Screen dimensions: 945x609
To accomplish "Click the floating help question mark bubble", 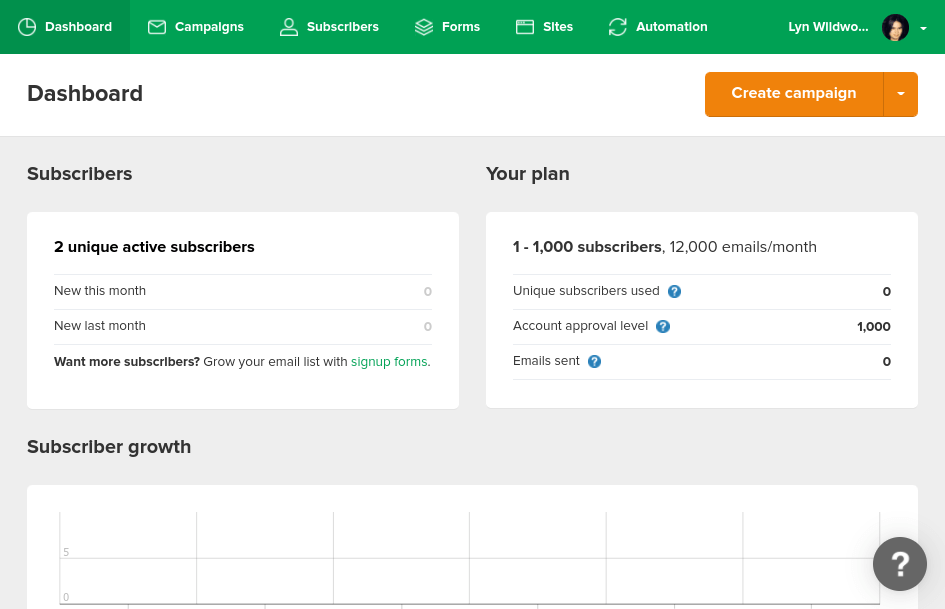I will pyautogui.click(x=899, y=563).
